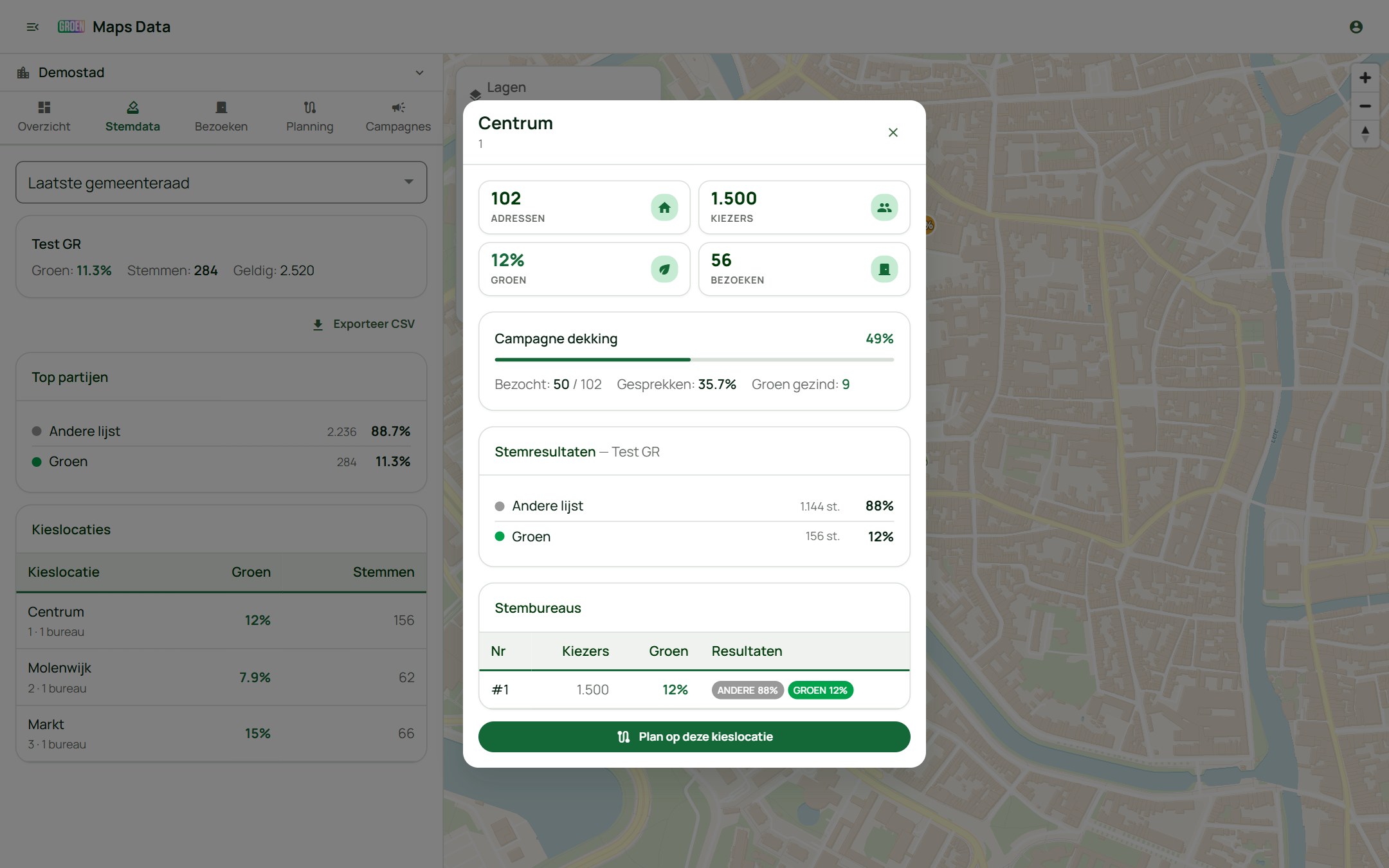The height and width of the screenshot is (868, 1389).
Task: Click the city building icon beside Demostad
Action: pyautogui.click(x=23, y=73)
